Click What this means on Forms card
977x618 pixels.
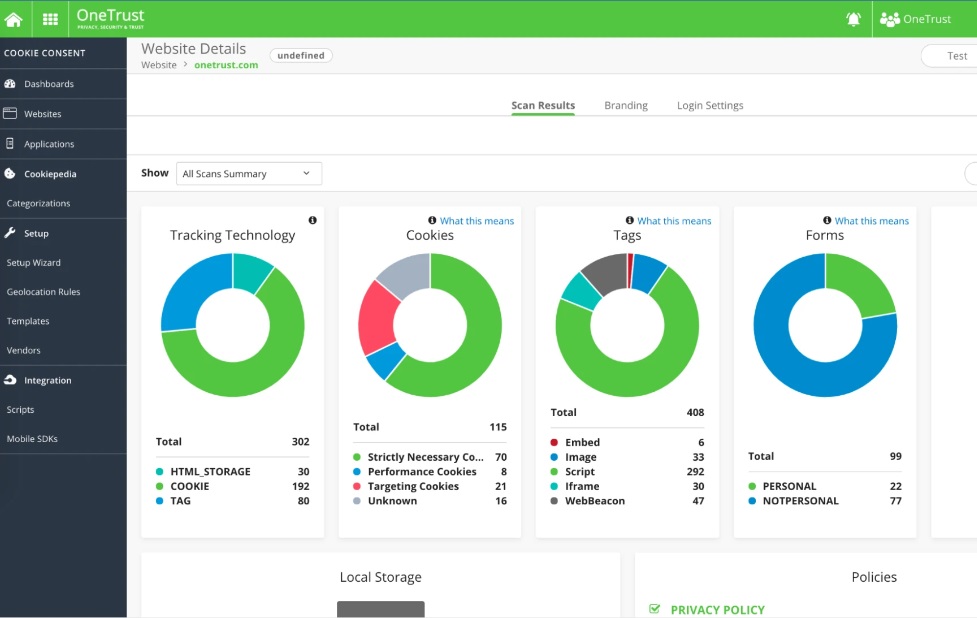point(872,221)
